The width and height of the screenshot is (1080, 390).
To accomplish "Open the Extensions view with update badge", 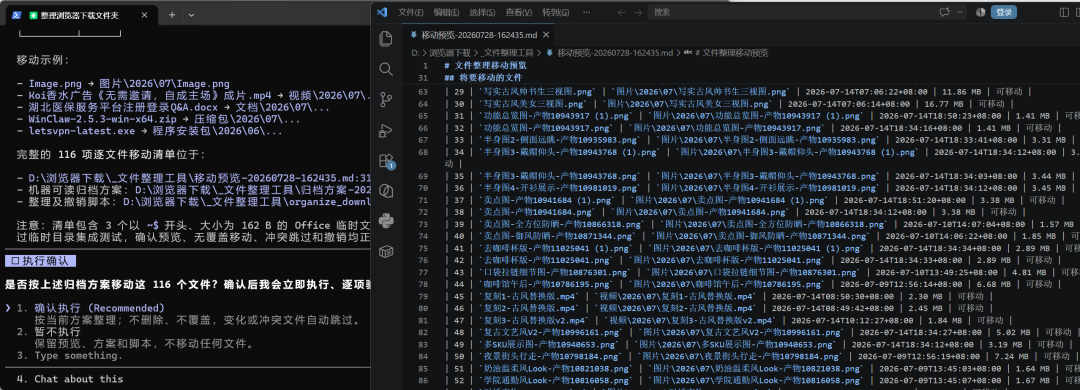I will 386,161.
